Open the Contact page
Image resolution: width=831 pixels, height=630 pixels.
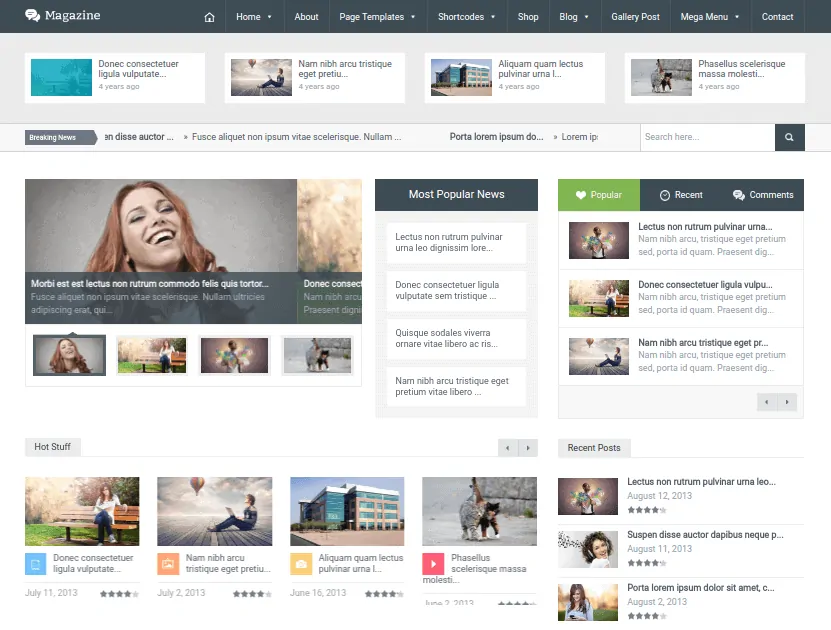click(x=777, y=17)
